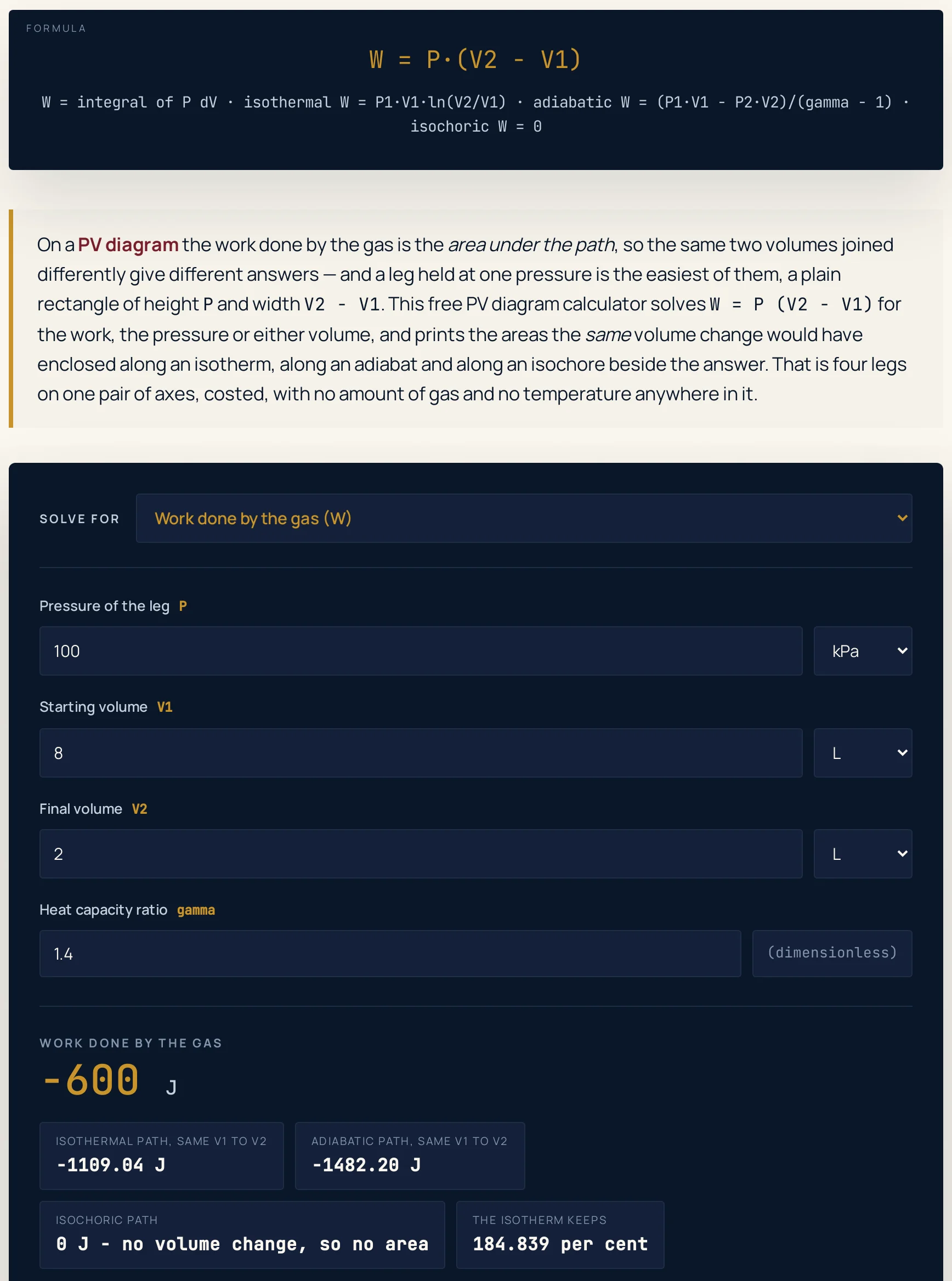This screenshot has width=952, height=1281.
Task: Open the final volume unit dropdown
Action: (x=863, y=854)
